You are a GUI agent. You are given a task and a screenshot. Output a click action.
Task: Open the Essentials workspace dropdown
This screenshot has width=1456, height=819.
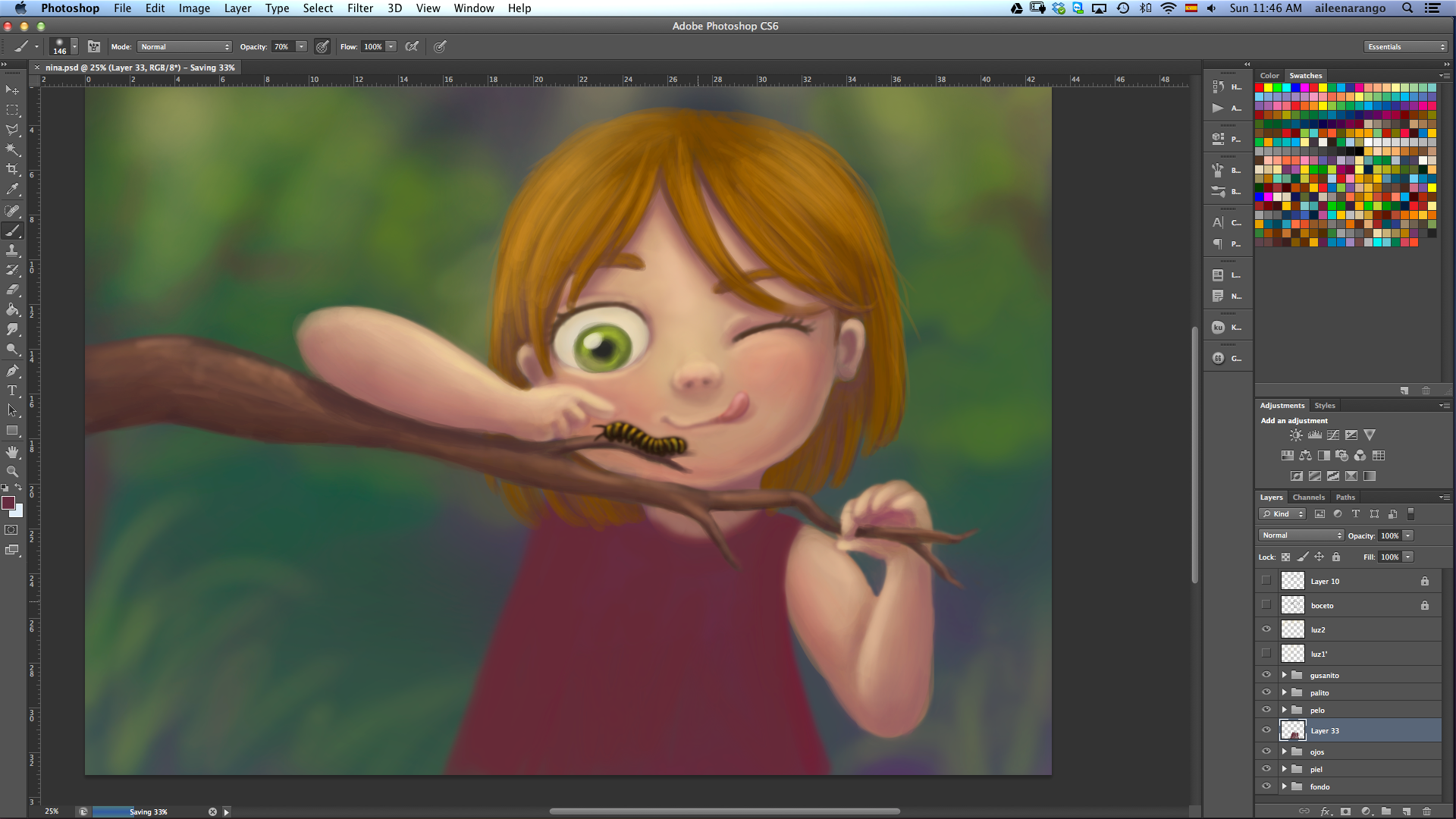coord(1406,47)
